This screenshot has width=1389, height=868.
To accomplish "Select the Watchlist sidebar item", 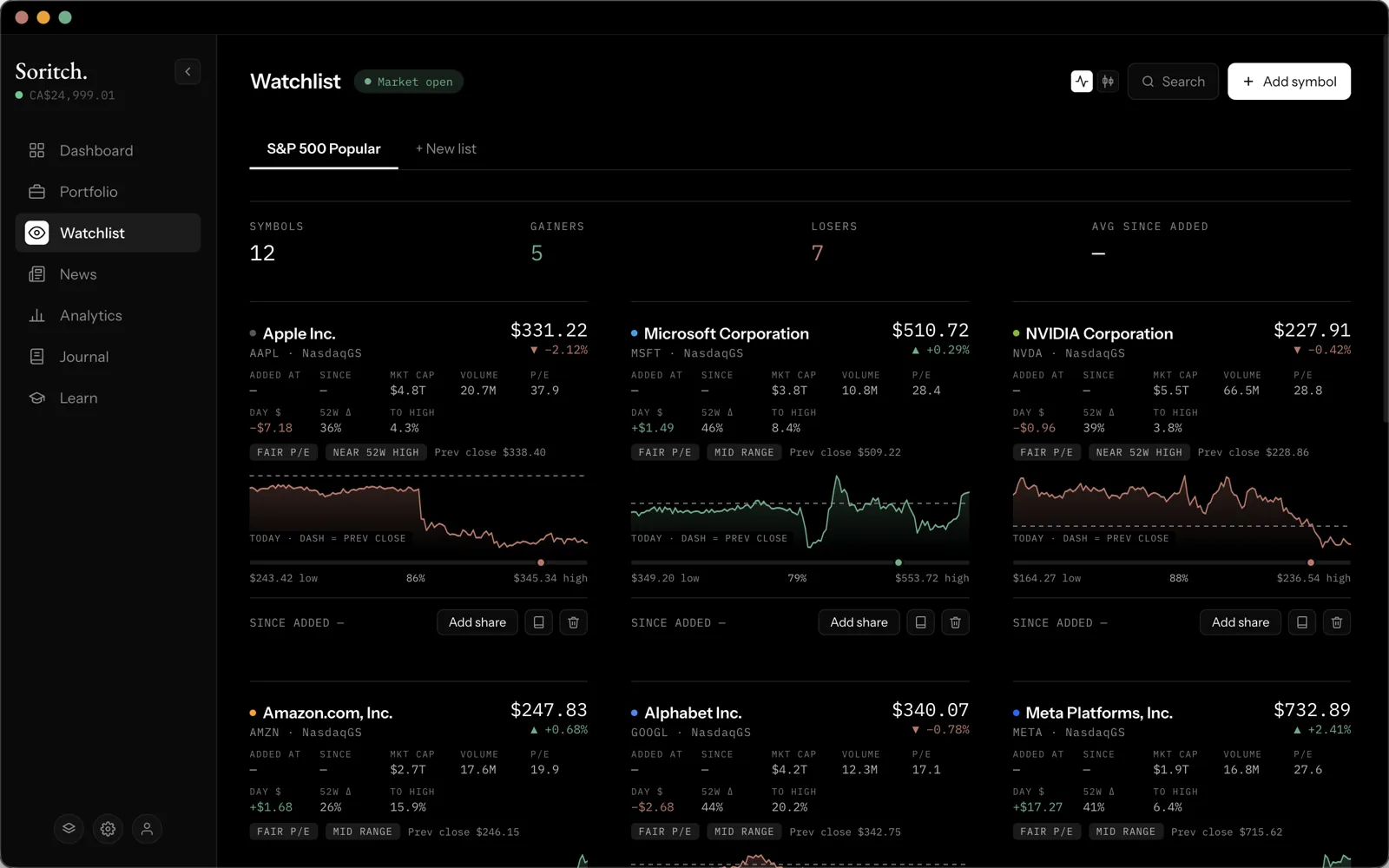I will [x=108, y=233].
